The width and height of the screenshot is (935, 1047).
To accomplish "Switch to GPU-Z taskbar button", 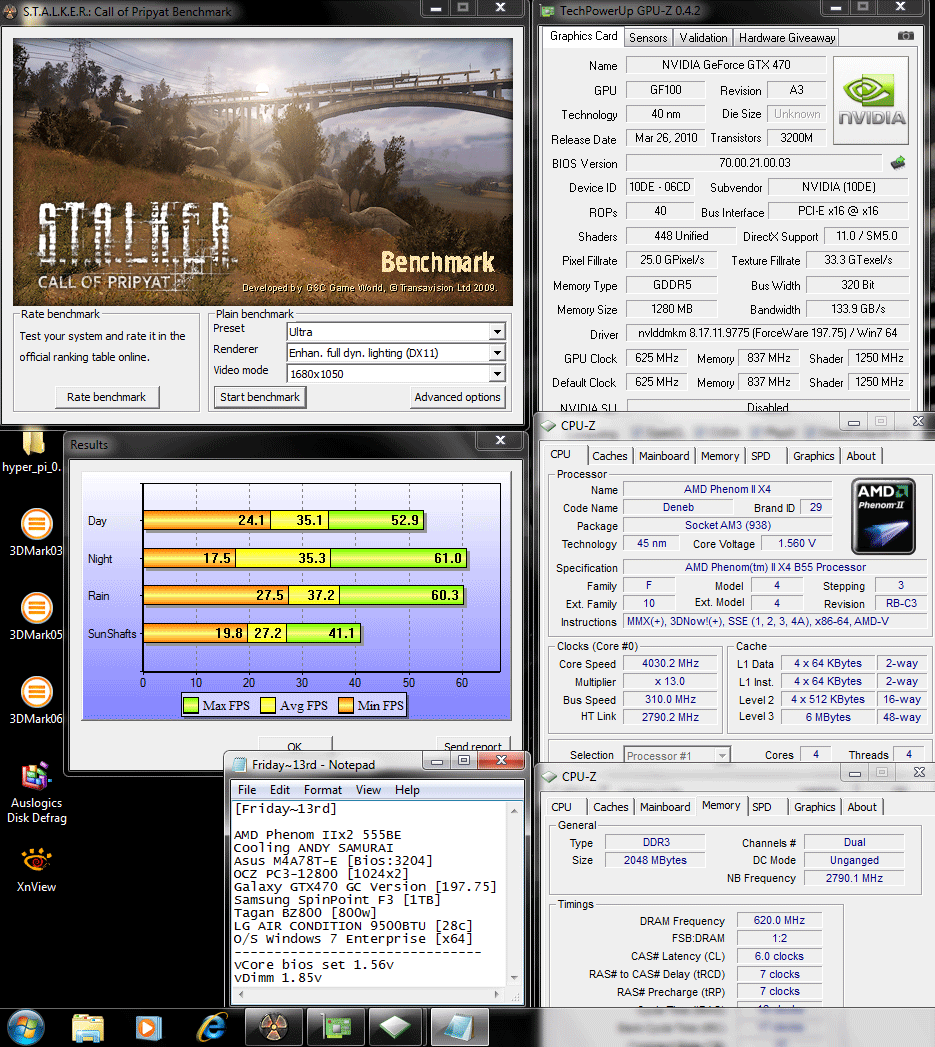I will pyautogui.click(x=335, y=1027).
